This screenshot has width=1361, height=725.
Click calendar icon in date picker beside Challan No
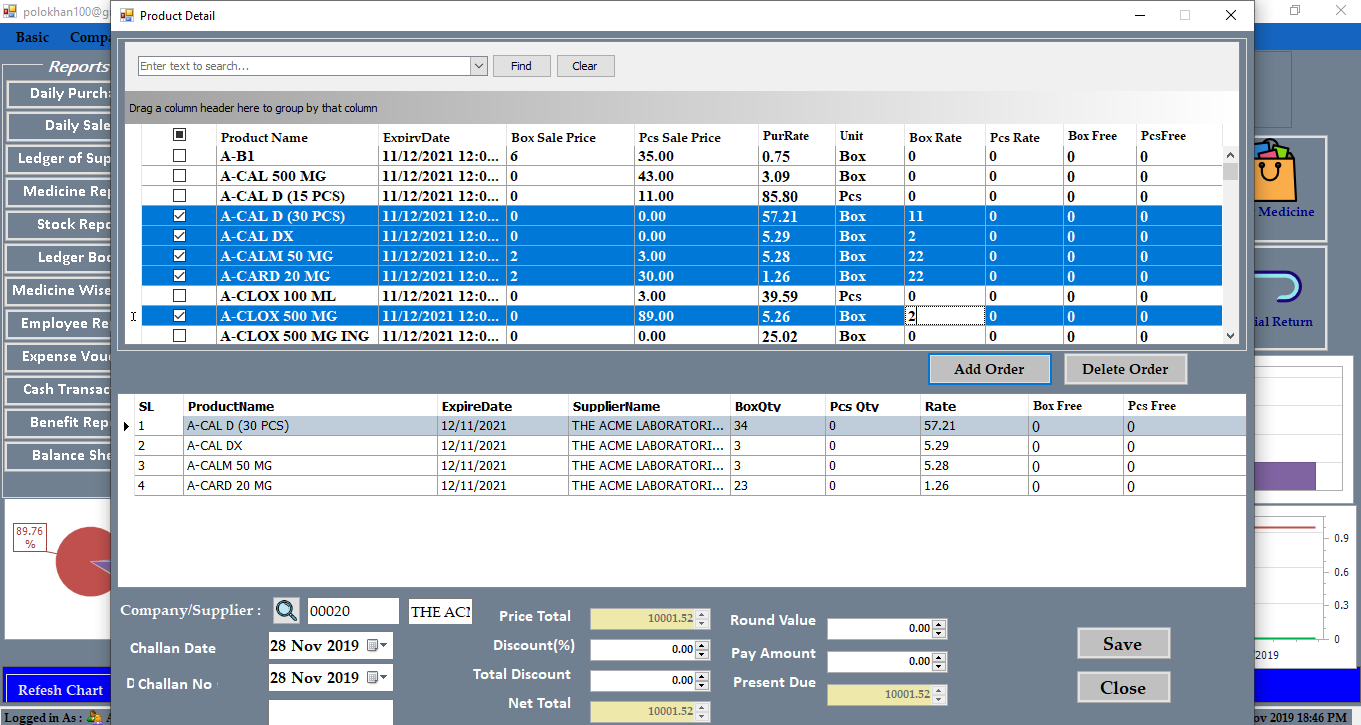(x=373, y=678)
